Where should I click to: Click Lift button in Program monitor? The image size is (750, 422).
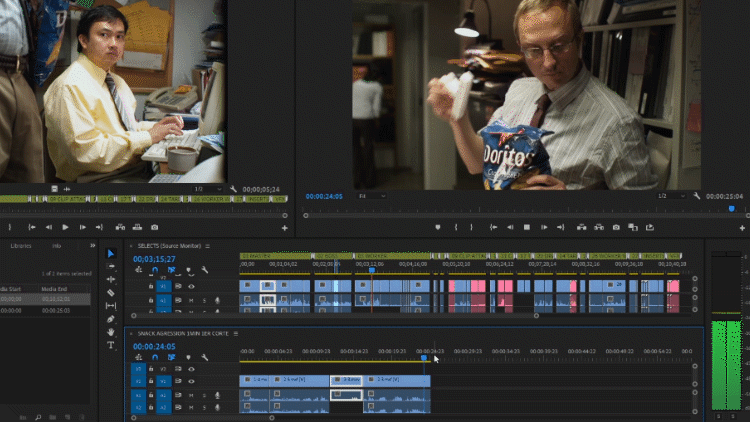pos(582,227)
